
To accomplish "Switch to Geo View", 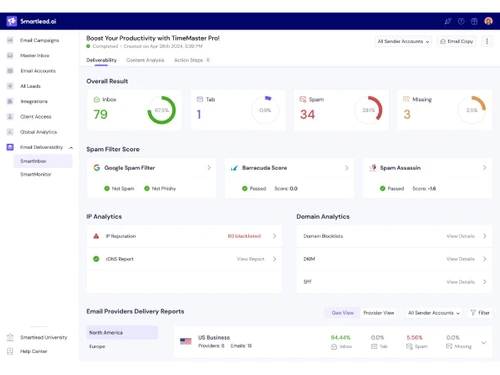I will point(343,313).
